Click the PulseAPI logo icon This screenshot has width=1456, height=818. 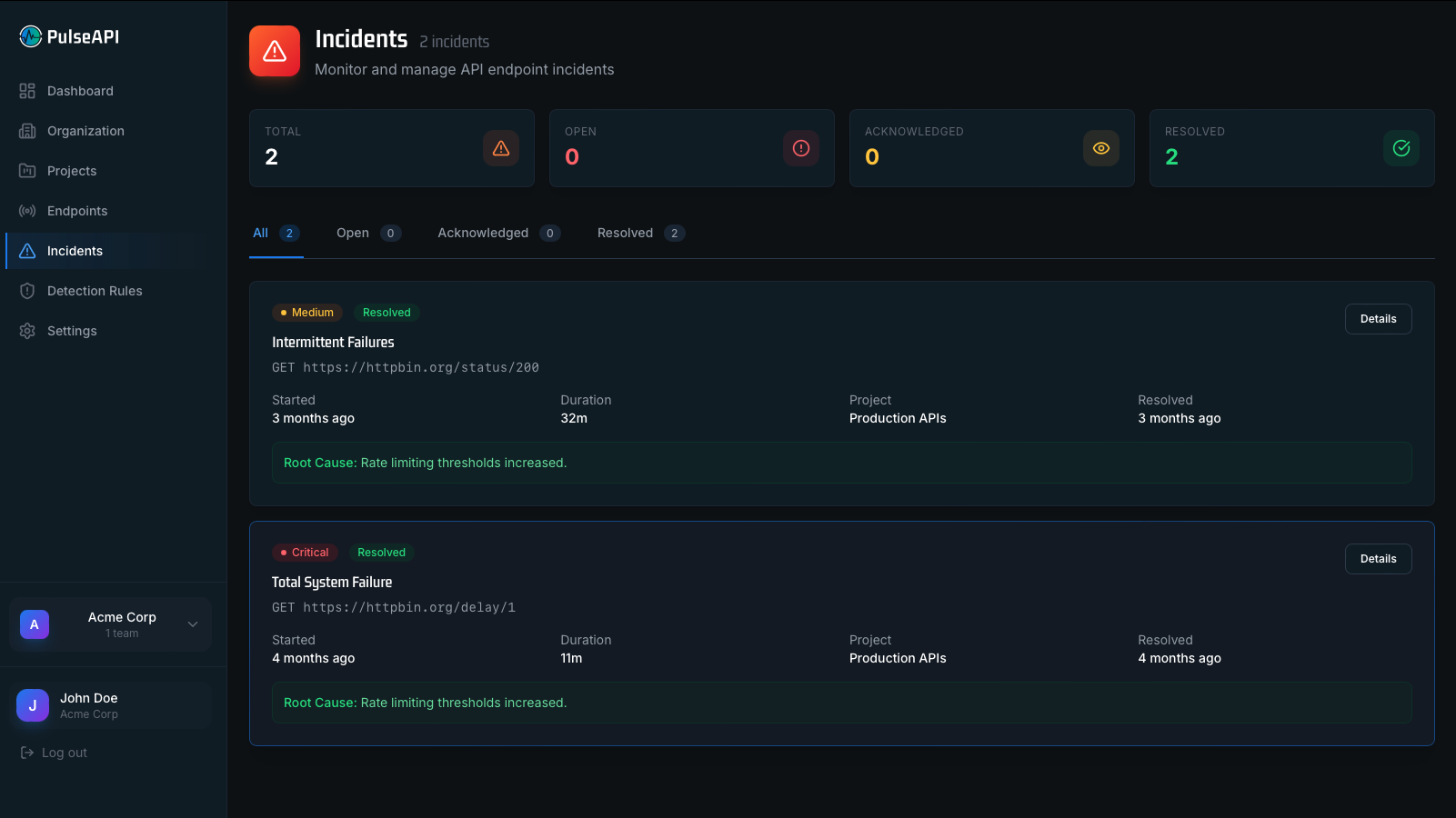30,35
